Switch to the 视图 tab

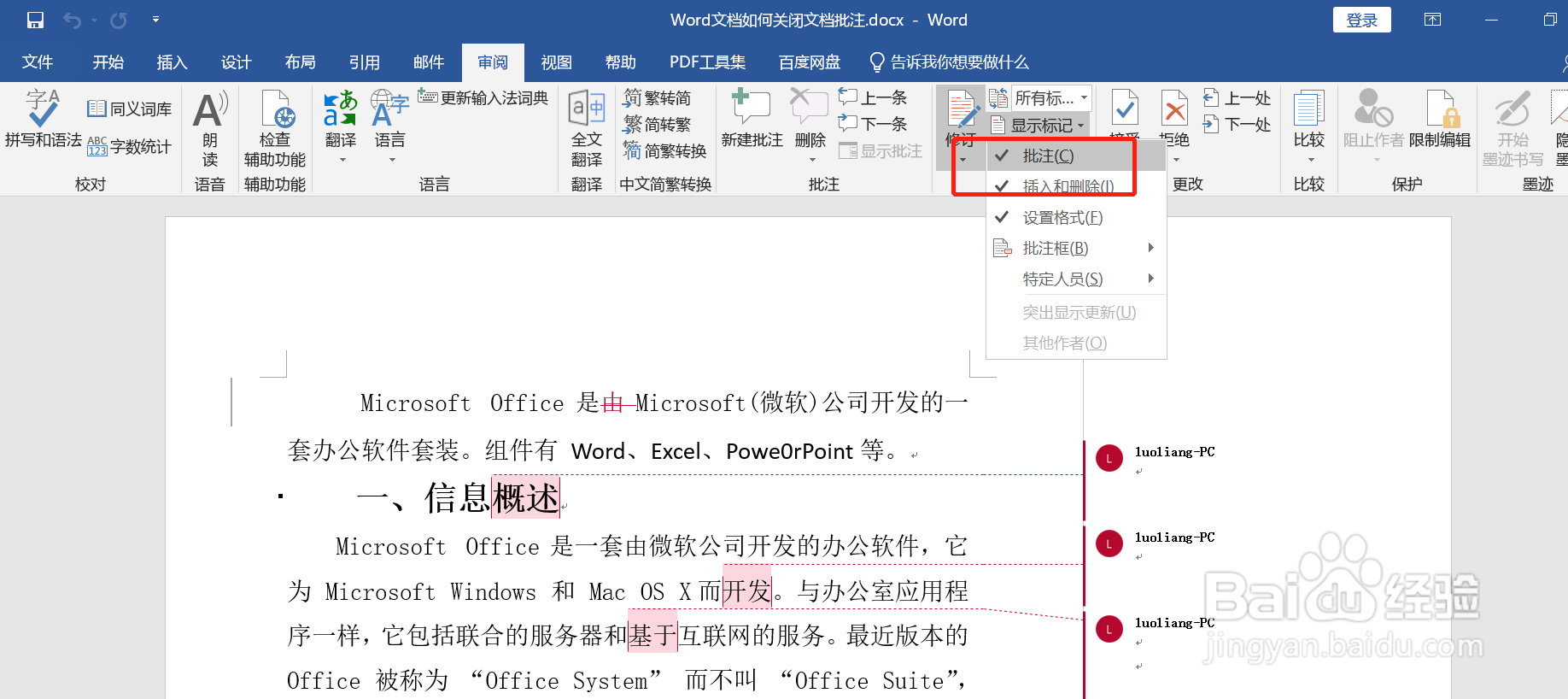point(556,62)
